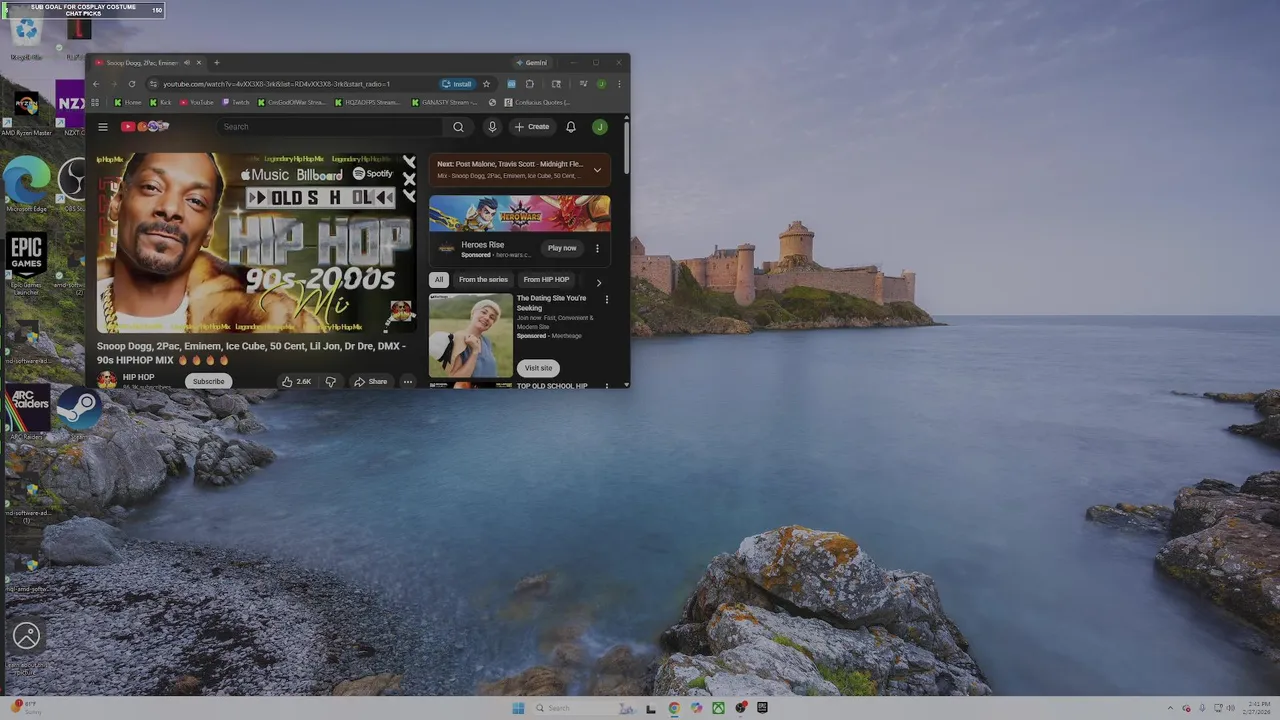Open Kick bookmark
The width and height of the screenshot is (1280, 720).
[x=160, y=102]
